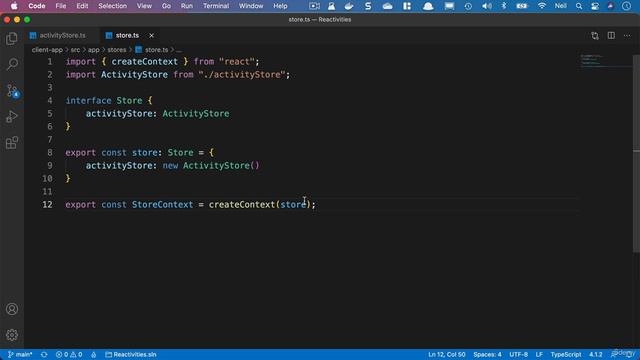Click the editor vertical scrollbar

(636, 154)
